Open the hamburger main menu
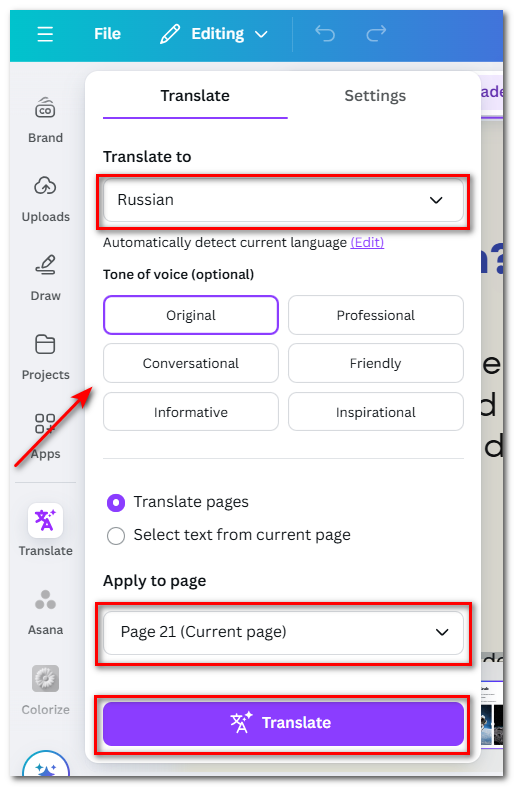The width and height of the screenshot is (514, 787). [x=45, y=34]
